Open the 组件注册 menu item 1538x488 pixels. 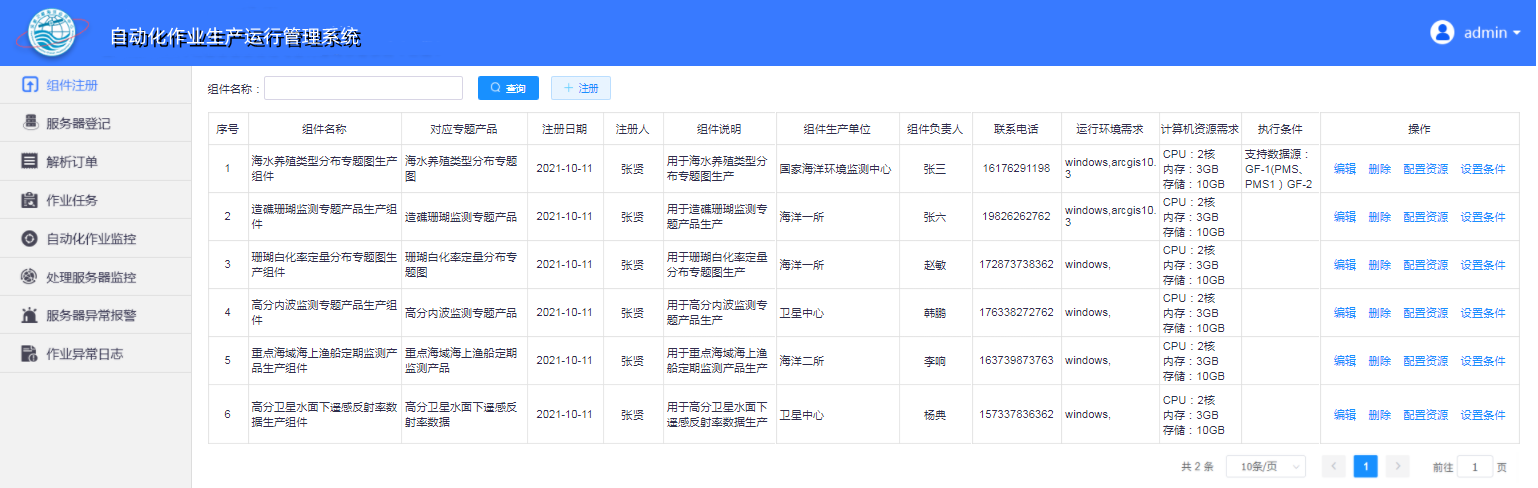96,85
